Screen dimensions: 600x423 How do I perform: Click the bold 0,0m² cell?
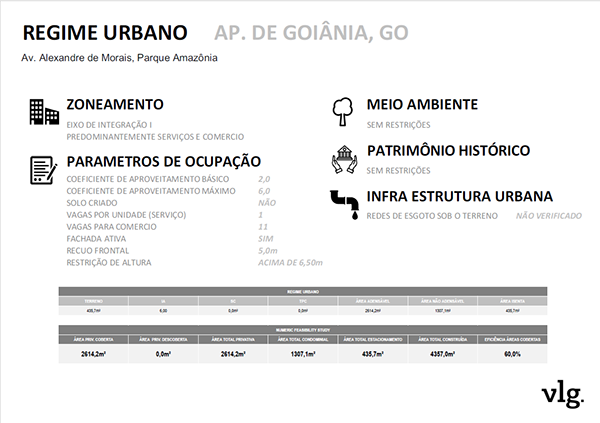click(163, 354)
